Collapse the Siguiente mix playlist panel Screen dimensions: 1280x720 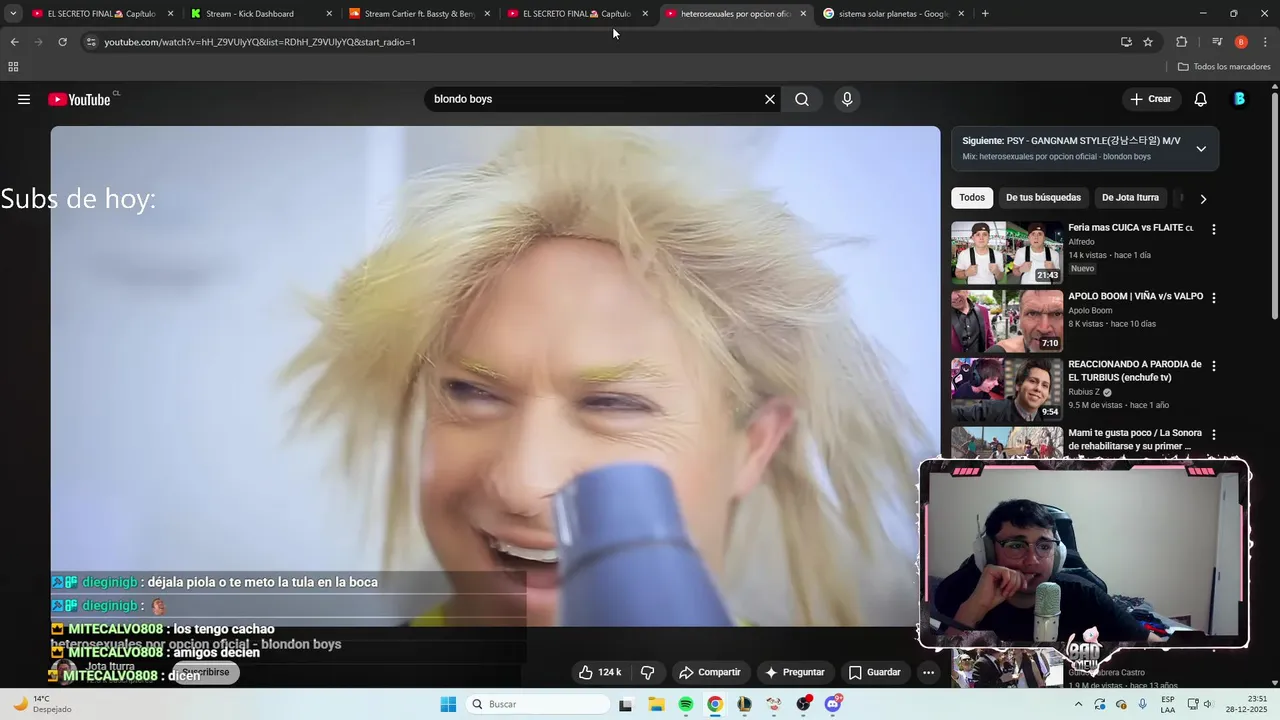(1201, 149)
